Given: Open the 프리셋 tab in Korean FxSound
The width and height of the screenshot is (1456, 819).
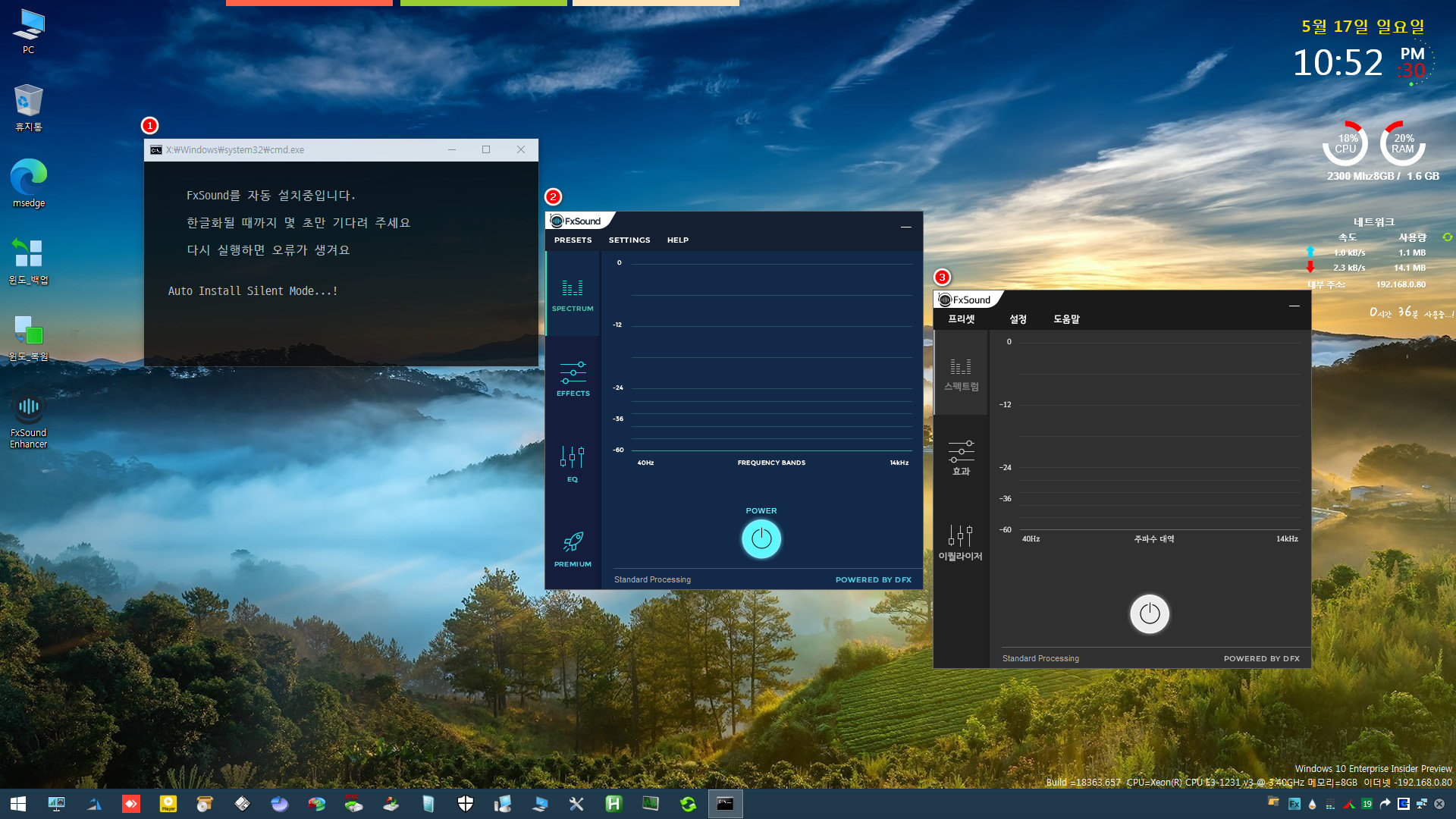Looking at the screenshot, I should 960,319.
